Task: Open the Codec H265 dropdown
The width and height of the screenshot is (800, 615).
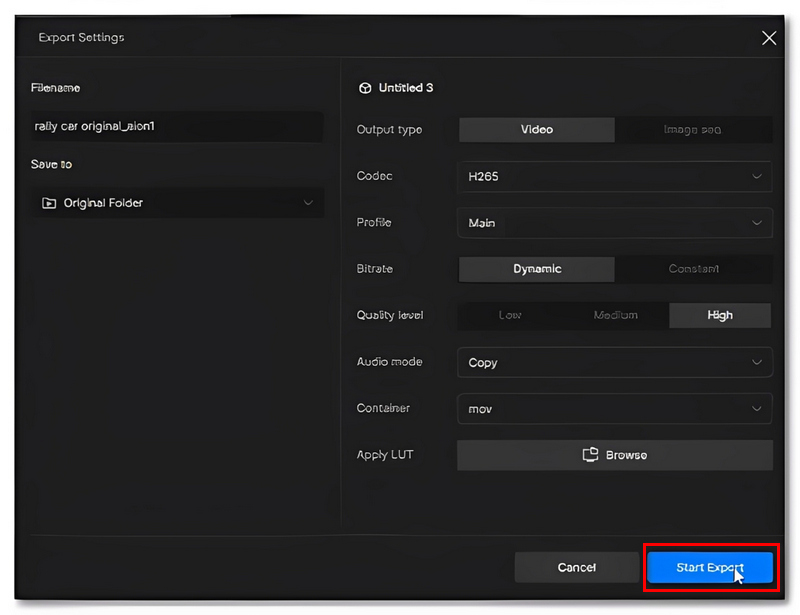Action: (x=615, y=177)
